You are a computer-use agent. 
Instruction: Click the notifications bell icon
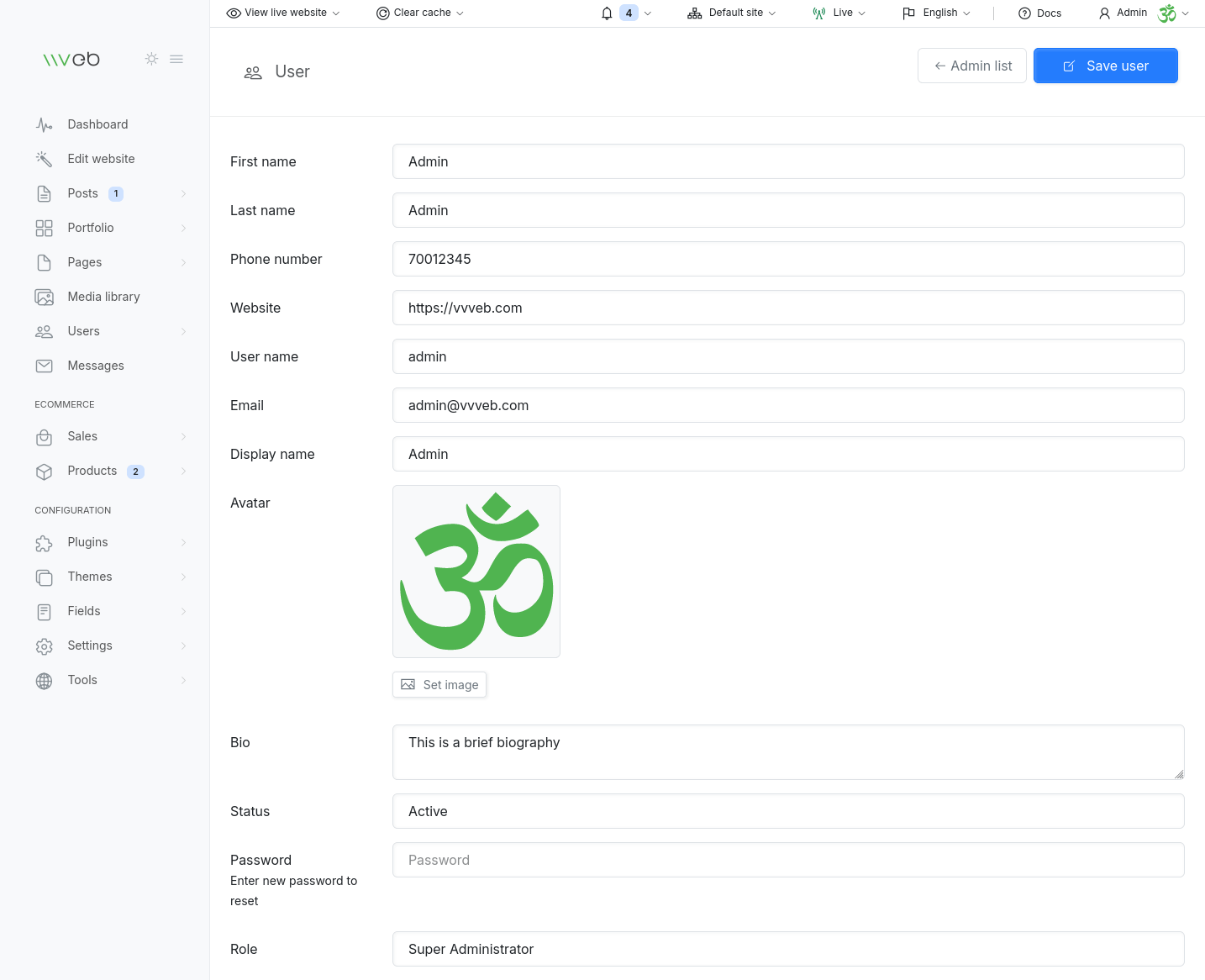click(x=607, y=13)
